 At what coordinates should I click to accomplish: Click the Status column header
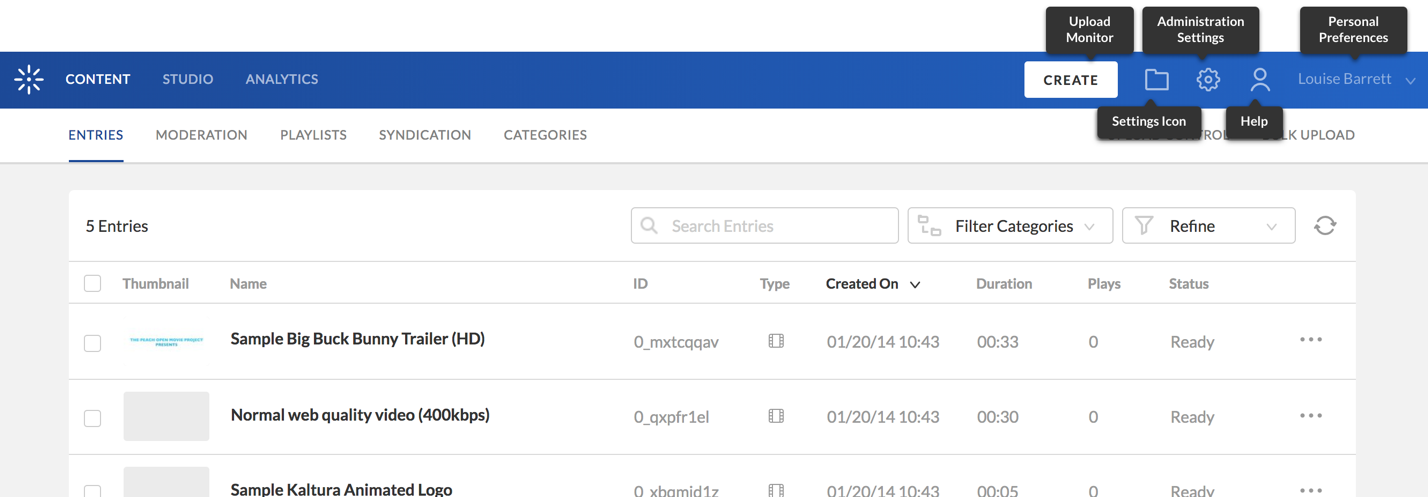1189,284
